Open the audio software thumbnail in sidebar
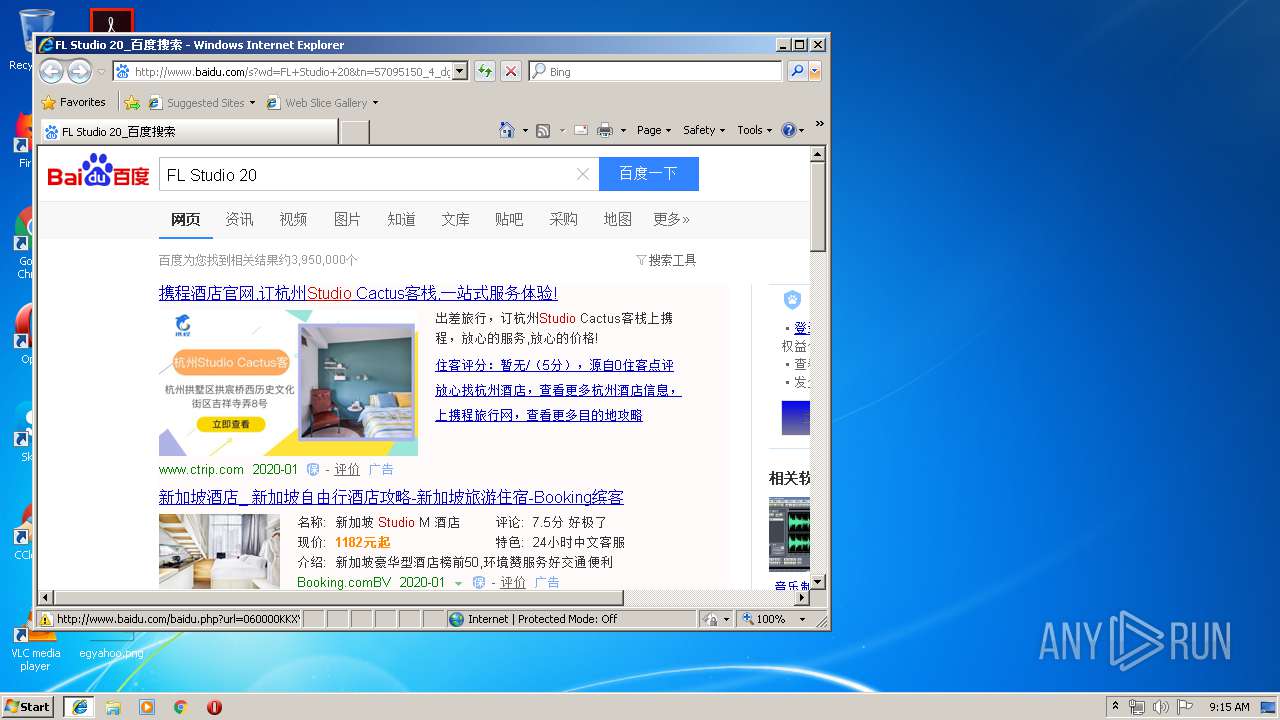 789,535
